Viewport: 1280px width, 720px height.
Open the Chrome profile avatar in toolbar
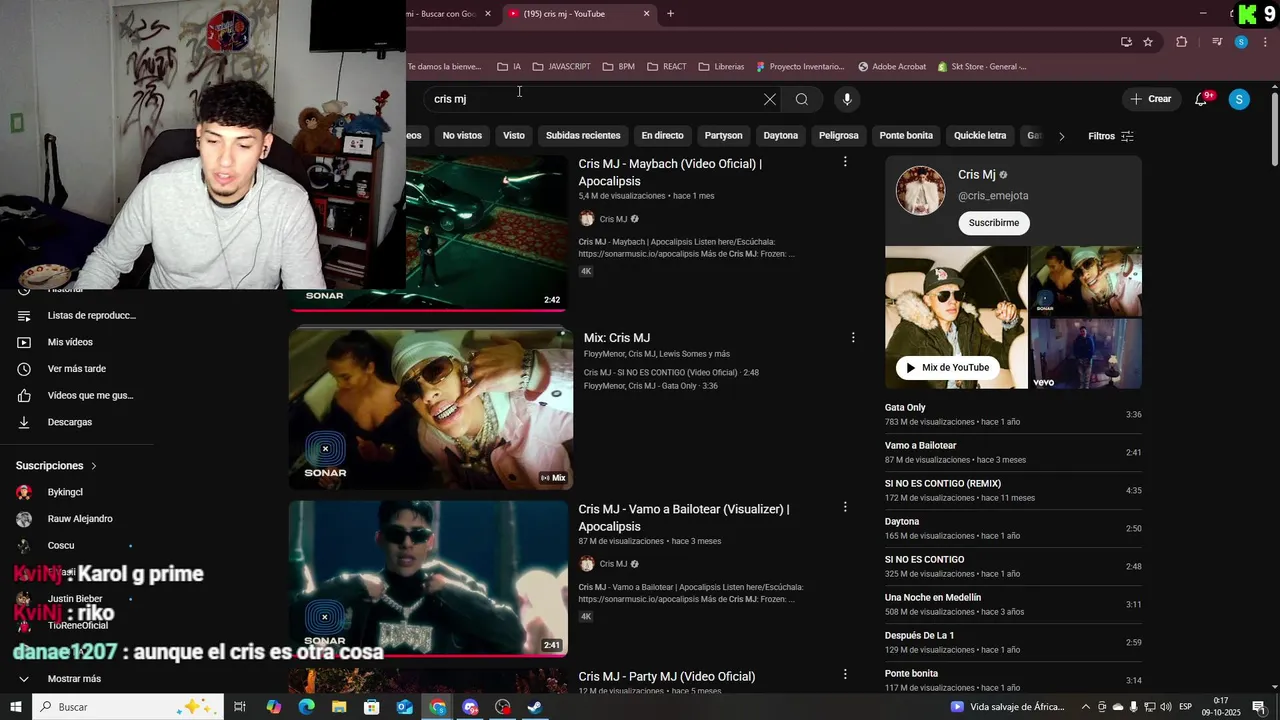click(1241, 42)
